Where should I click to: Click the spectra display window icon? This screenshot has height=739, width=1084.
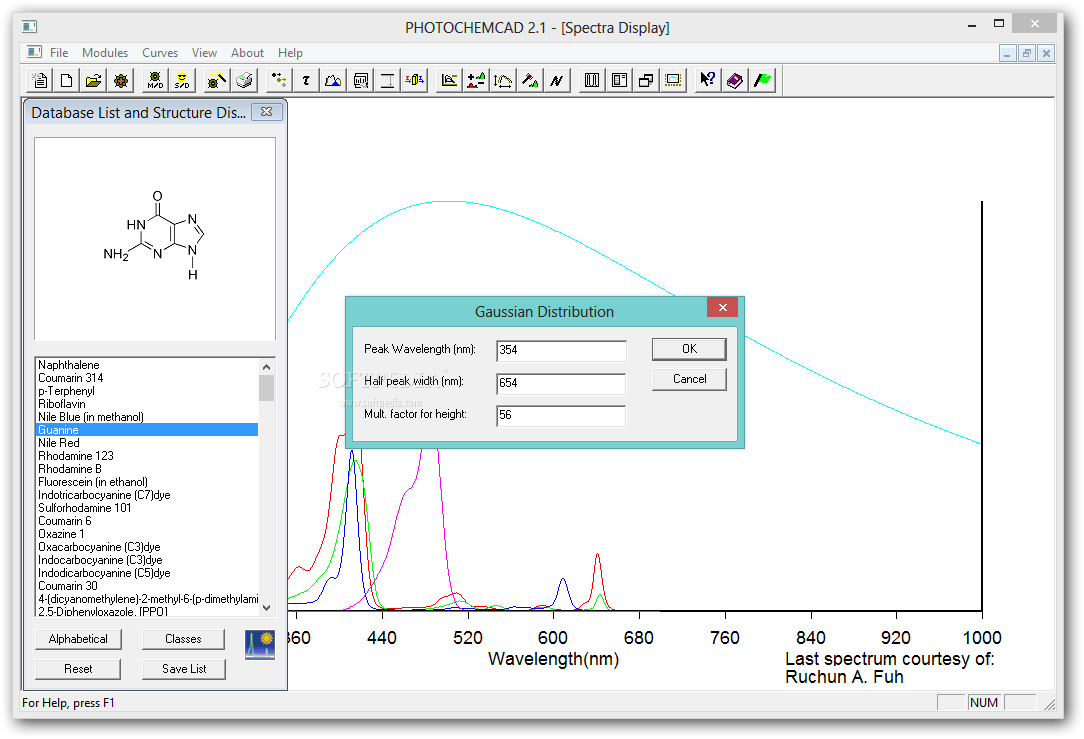(x=673, y=81)
